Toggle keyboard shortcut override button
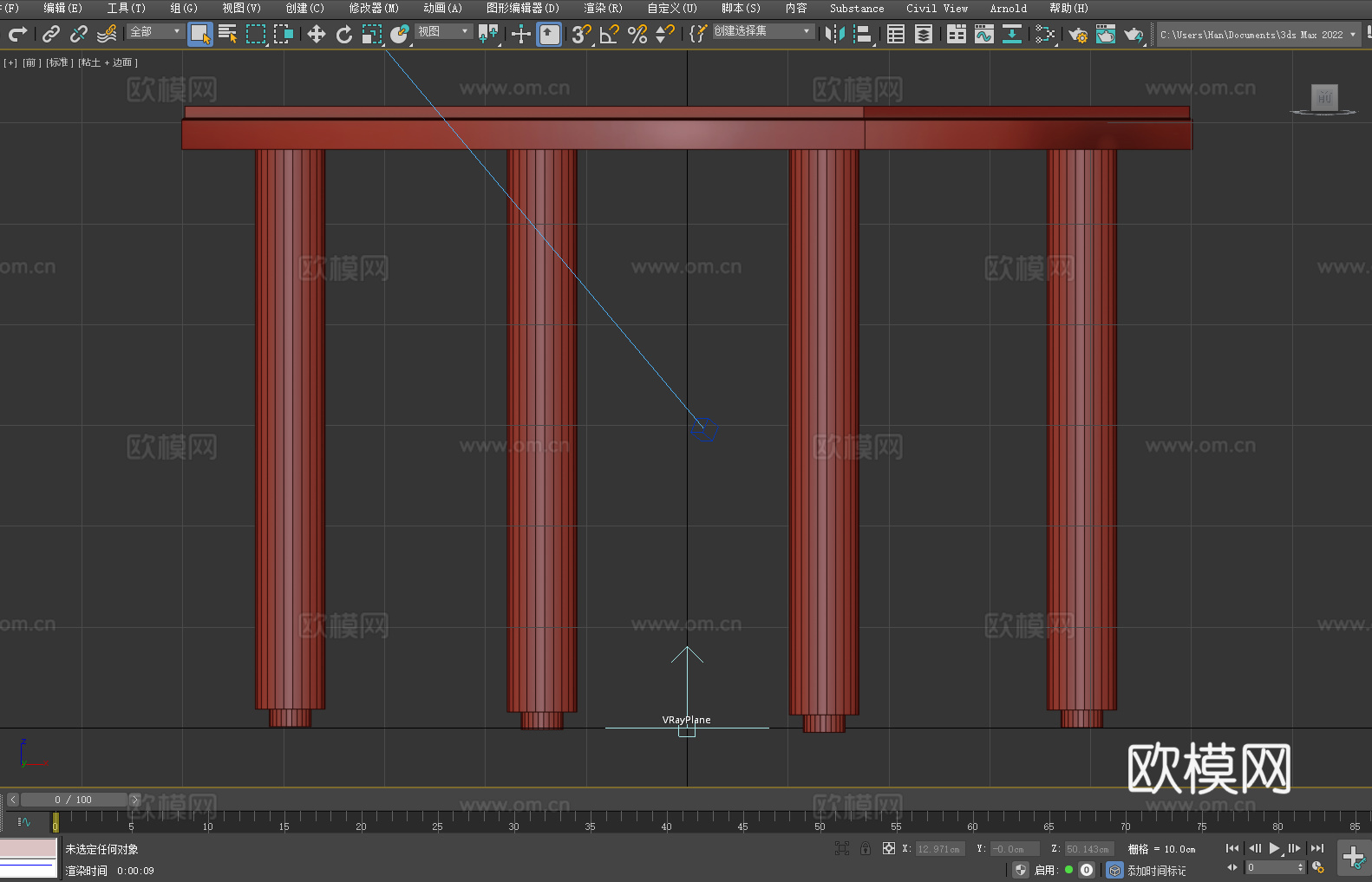Screen dimensions: 1372x882 coord(549,34)
